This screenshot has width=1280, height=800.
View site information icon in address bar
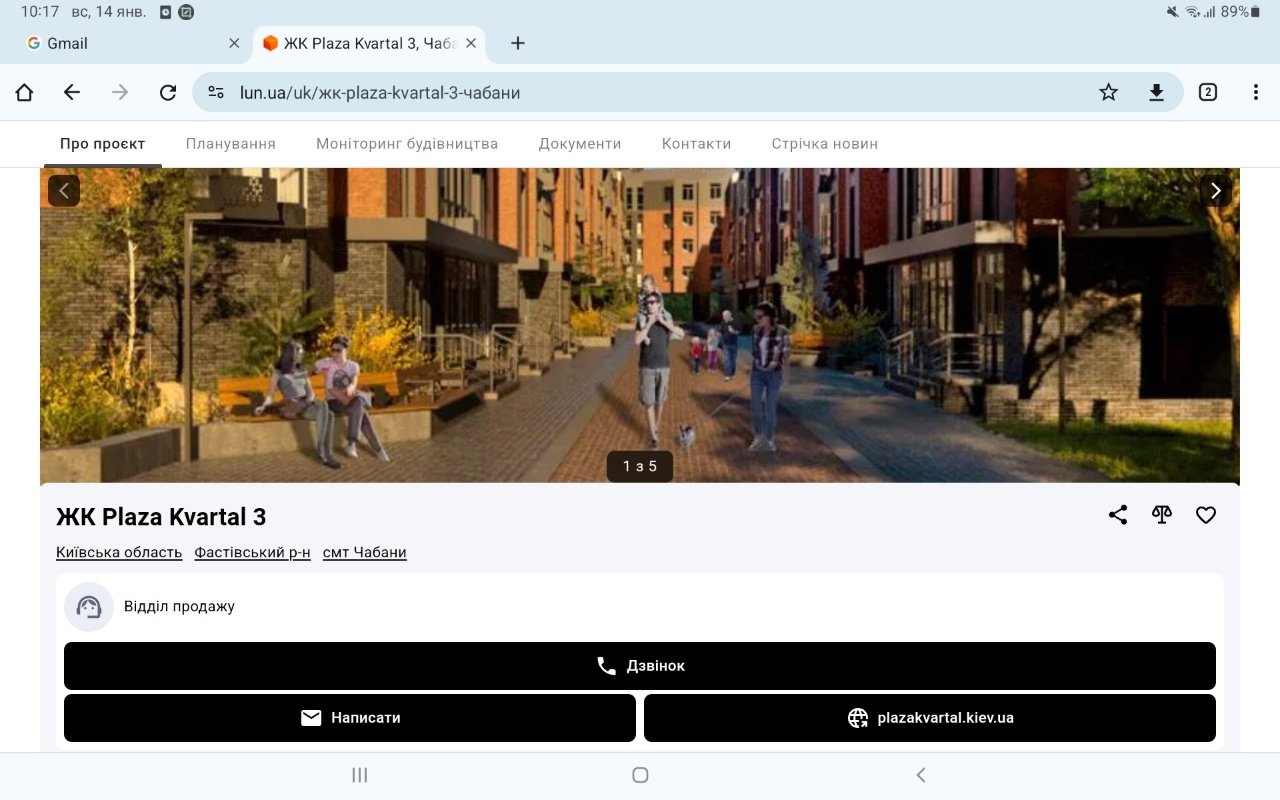pos(216,92)
